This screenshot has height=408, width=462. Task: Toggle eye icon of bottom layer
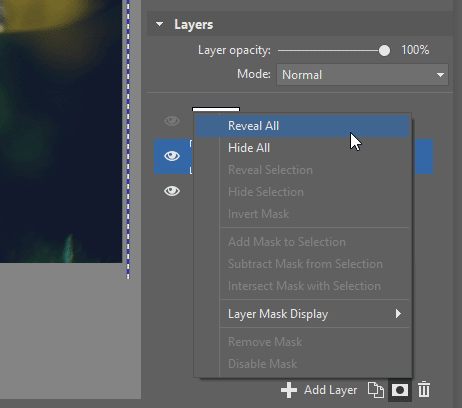(172, 191)
